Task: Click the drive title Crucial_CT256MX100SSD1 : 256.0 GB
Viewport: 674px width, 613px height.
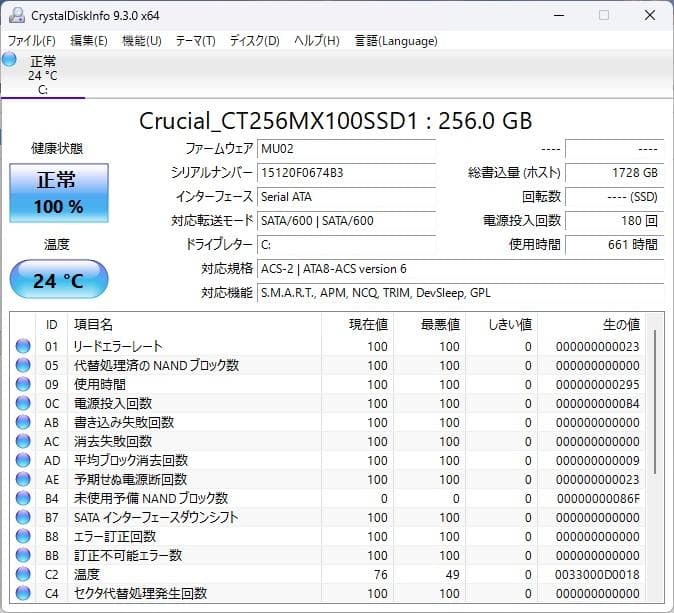Action: point(336,120)
